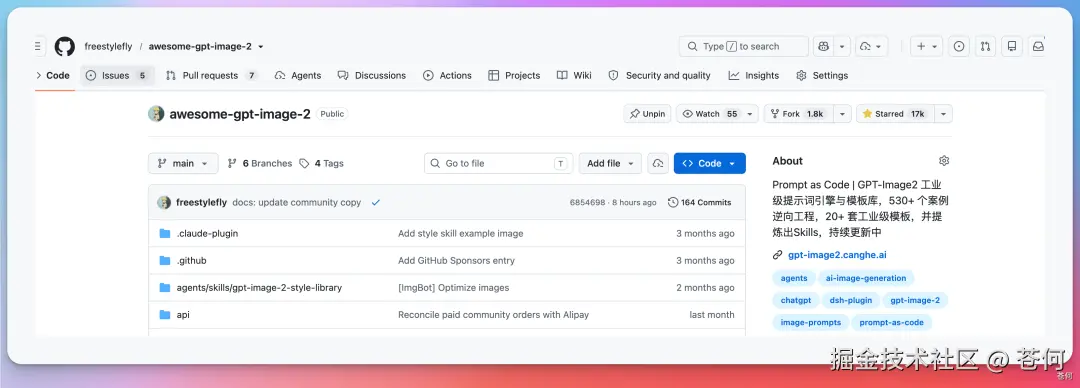The width and height of the screenshot is (1080, 388).
Task: Open agents/skills/gpt-image-2-style-library folder
Action: tap(259, 287)
